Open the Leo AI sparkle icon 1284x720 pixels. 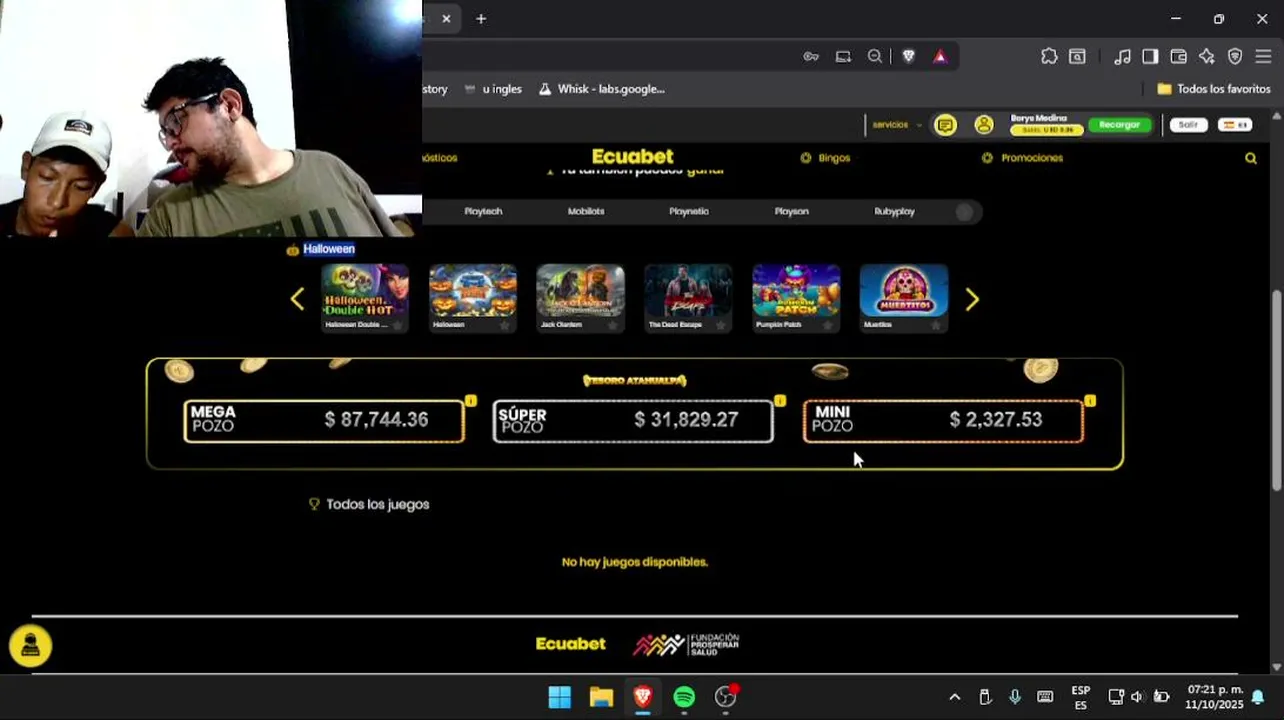tap(1206, 57)
